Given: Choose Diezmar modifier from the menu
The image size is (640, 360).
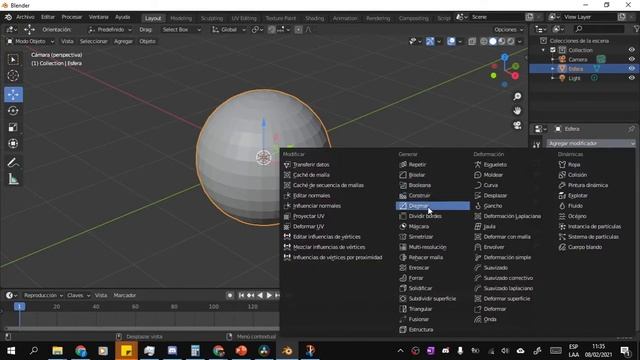Looking at the screenshot, I should pos(433,206).
